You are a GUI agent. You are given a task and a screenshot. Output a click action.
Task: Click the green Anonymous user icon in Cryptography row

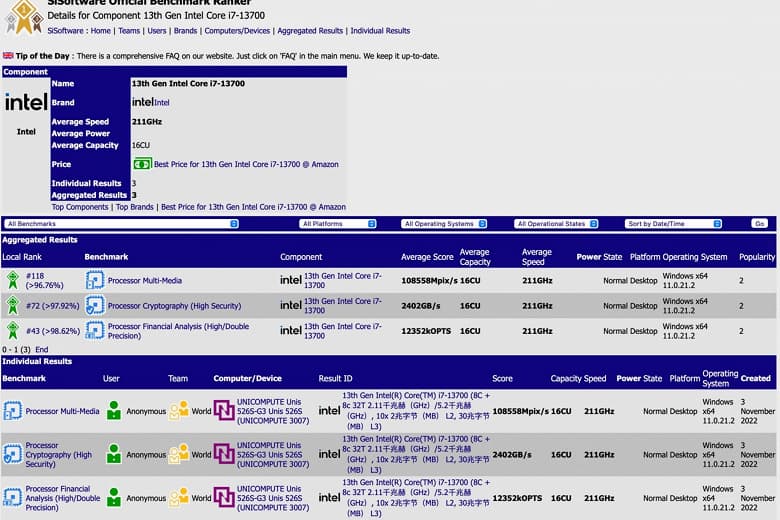coord(114,454)
